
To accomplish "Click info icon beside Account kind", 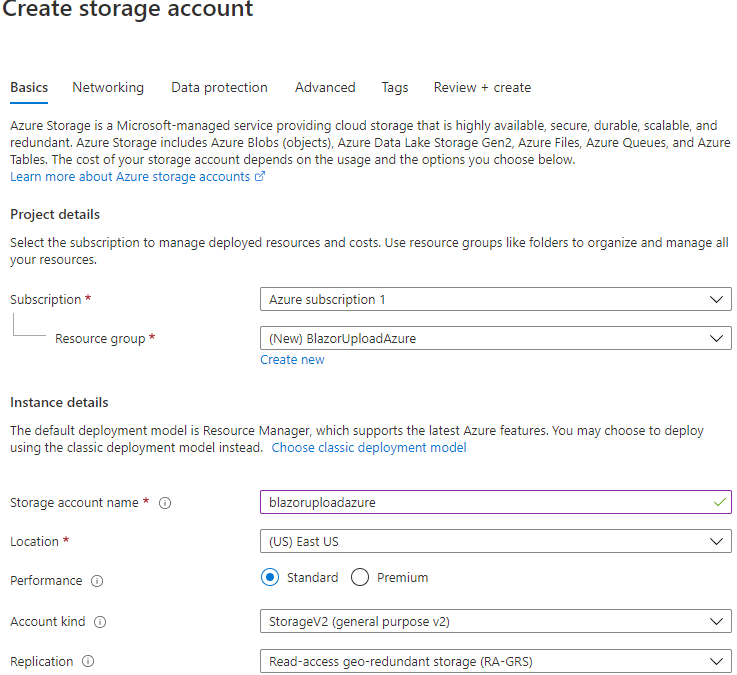I will click(100, 622).
